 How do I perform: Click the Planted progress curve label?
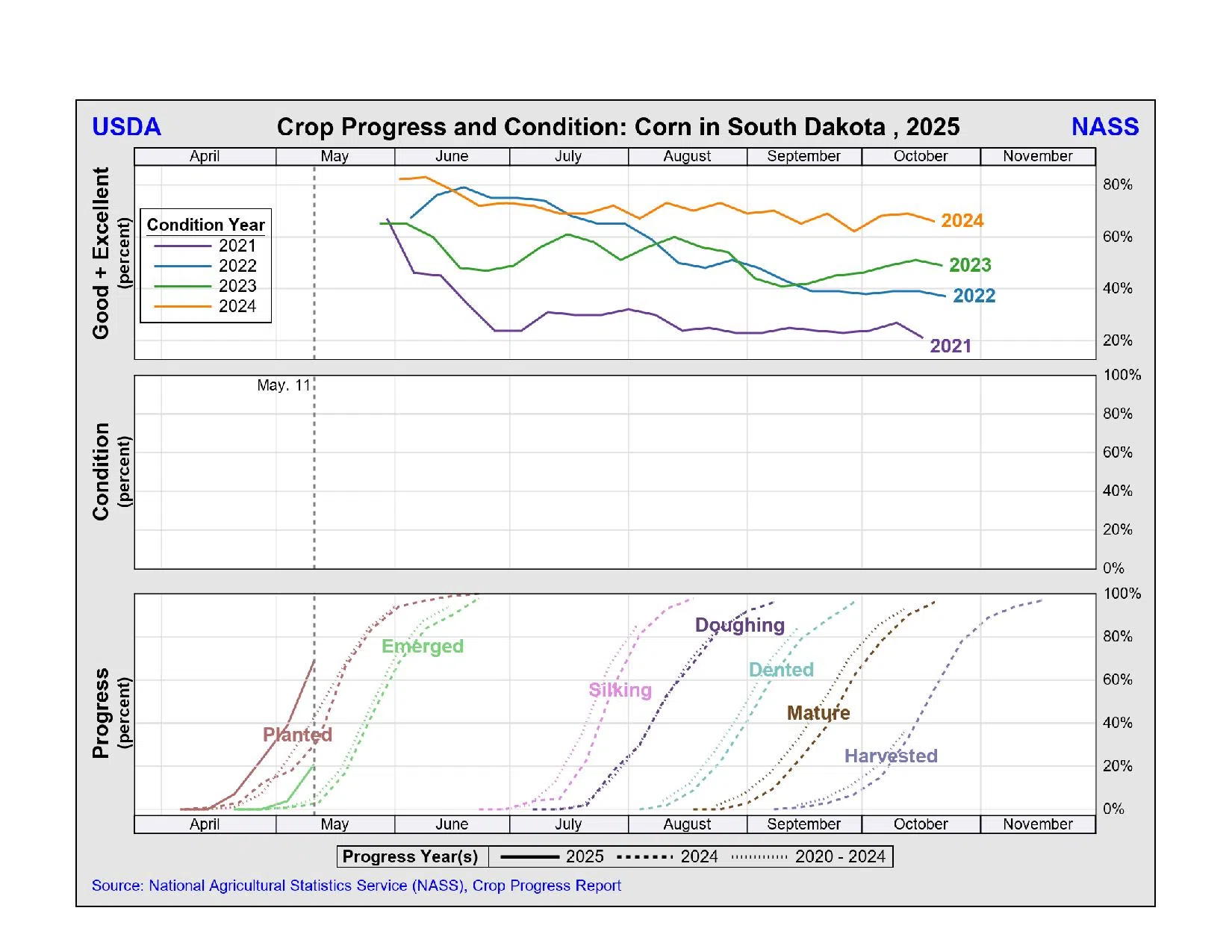[297, 735]
